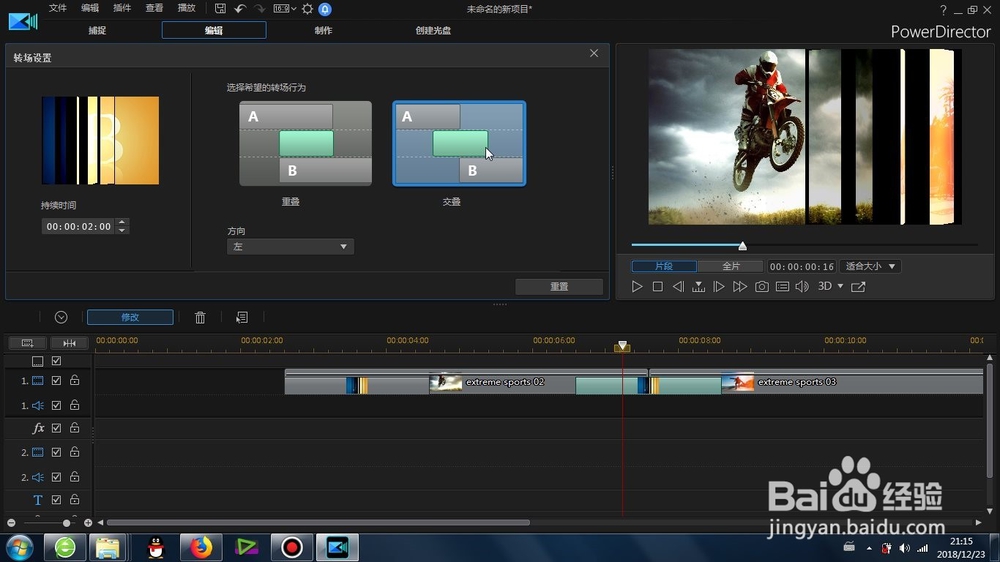Open the 插件 menu
This screenshot has width=1000, height=562.
pyautogui.click(x=122, y=8)
